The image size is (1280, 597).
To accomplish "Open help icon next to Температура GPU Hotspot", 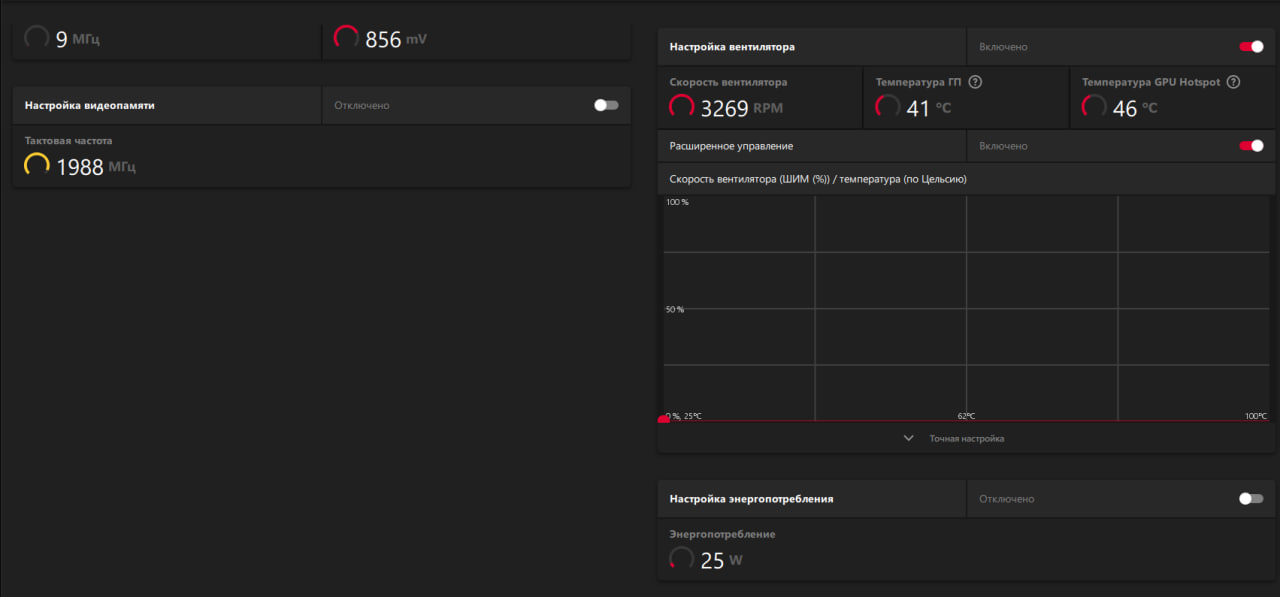I will coord(1233,82).
